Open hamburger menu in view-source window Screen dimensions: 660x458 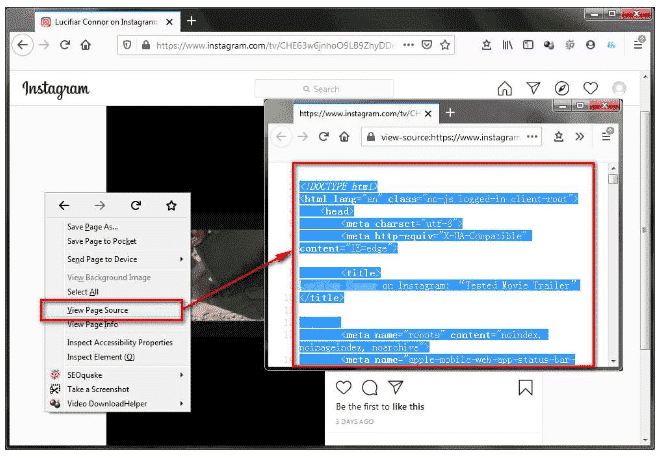[606, 136]
